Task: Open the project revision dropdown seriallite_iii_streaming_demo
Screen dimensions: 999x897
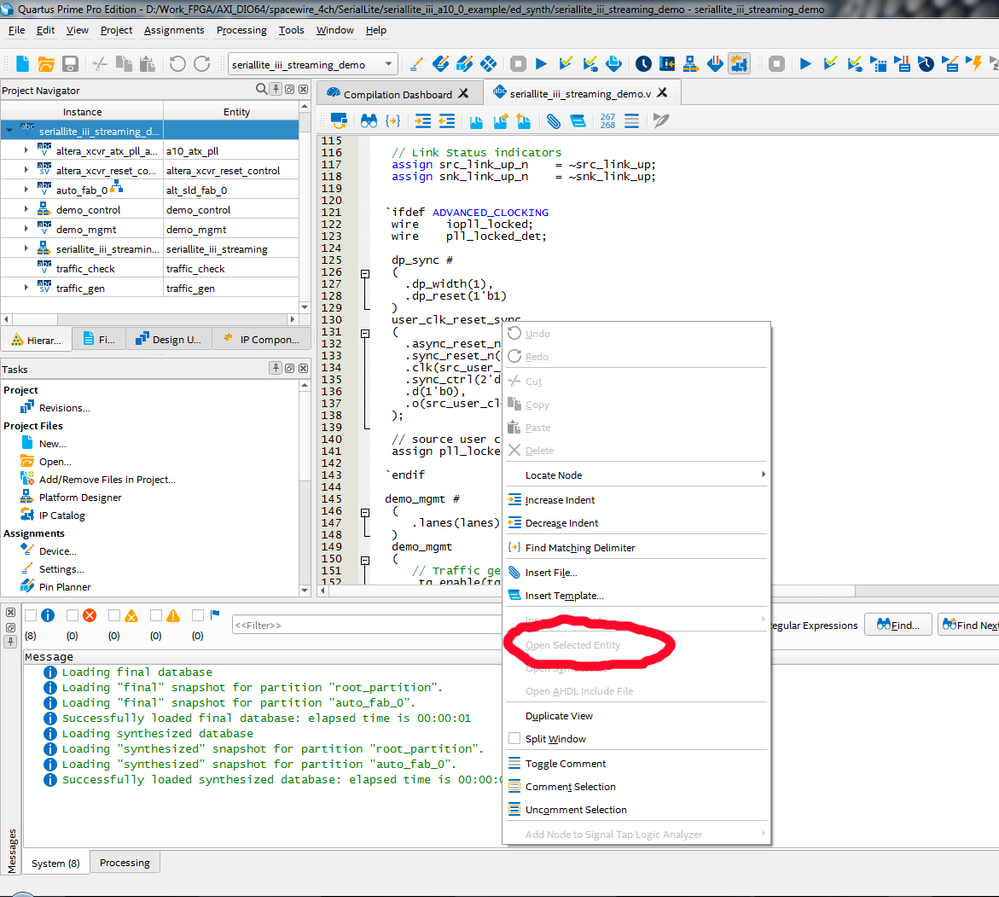Action: pyautogui.click(x=312, y=64)
